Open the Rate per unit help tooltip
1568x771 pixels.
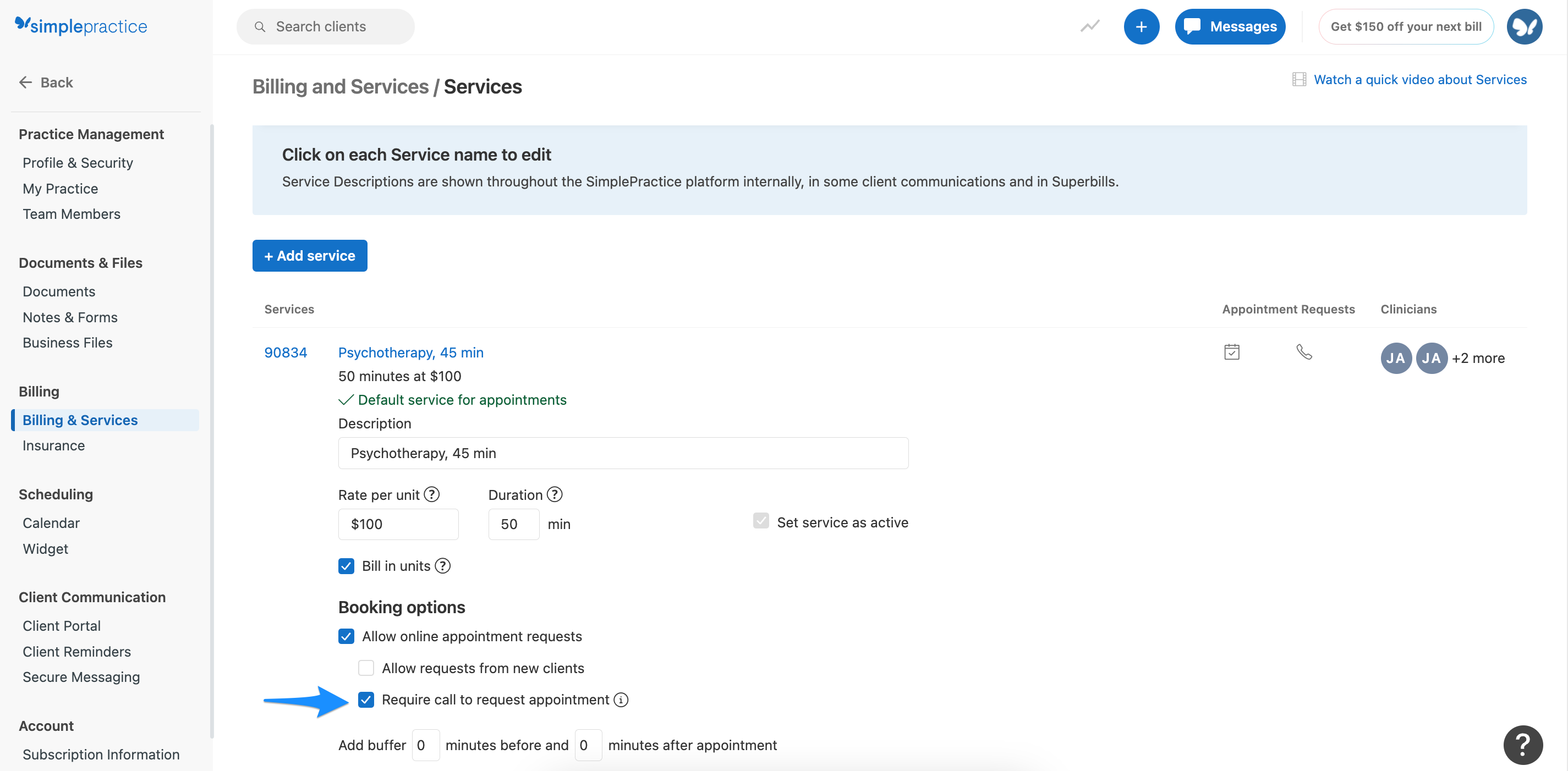coord(431,494)
